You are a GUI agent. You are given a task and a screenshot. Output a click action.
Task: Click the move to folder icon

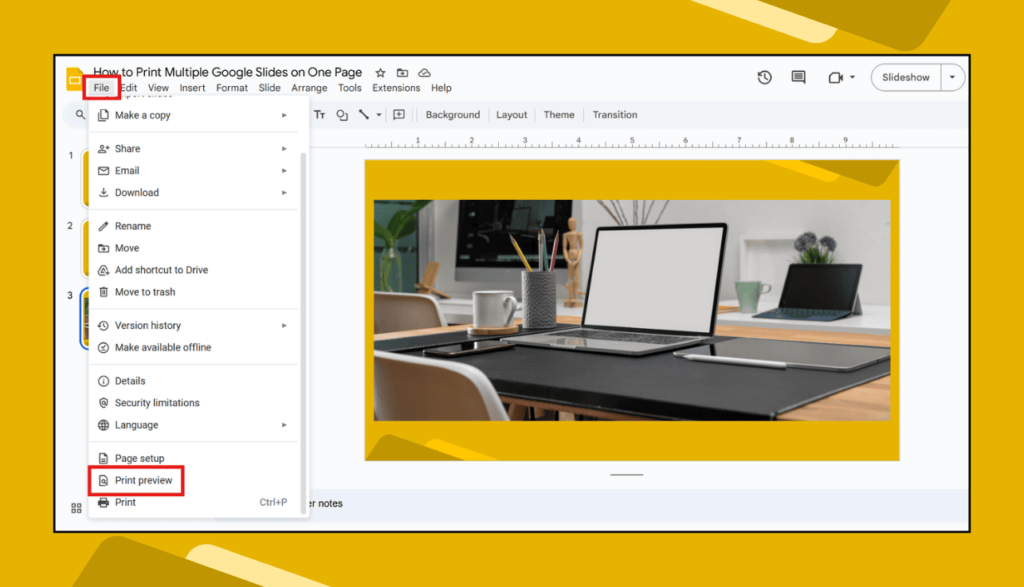pyautogui.click(x=402, y=72)
